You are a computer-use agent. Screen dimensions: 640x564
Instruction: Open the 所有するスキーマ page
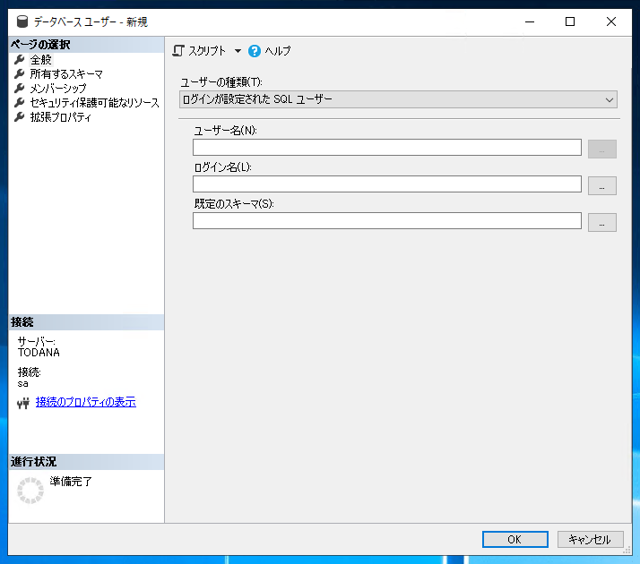click(66, 74)
